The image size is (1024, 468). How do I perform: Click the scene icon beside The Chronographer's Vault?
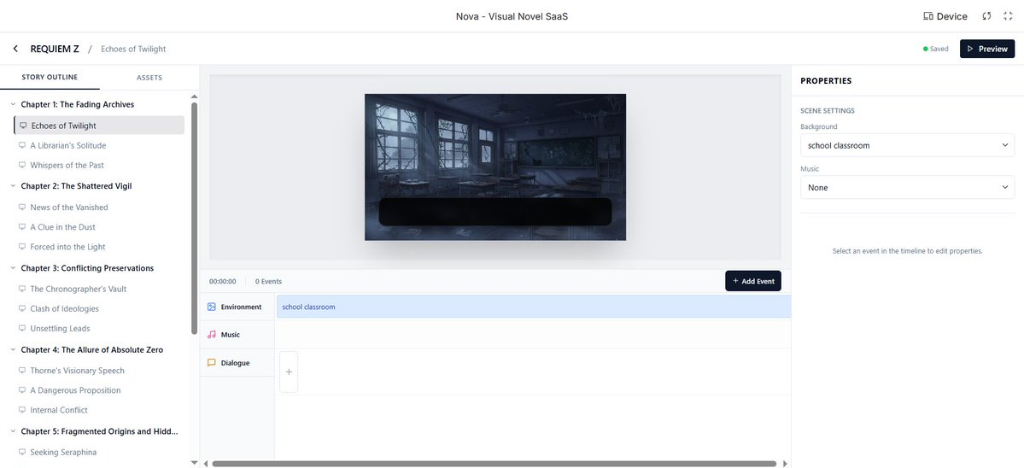pyautogui.click(x=22, y=289)
